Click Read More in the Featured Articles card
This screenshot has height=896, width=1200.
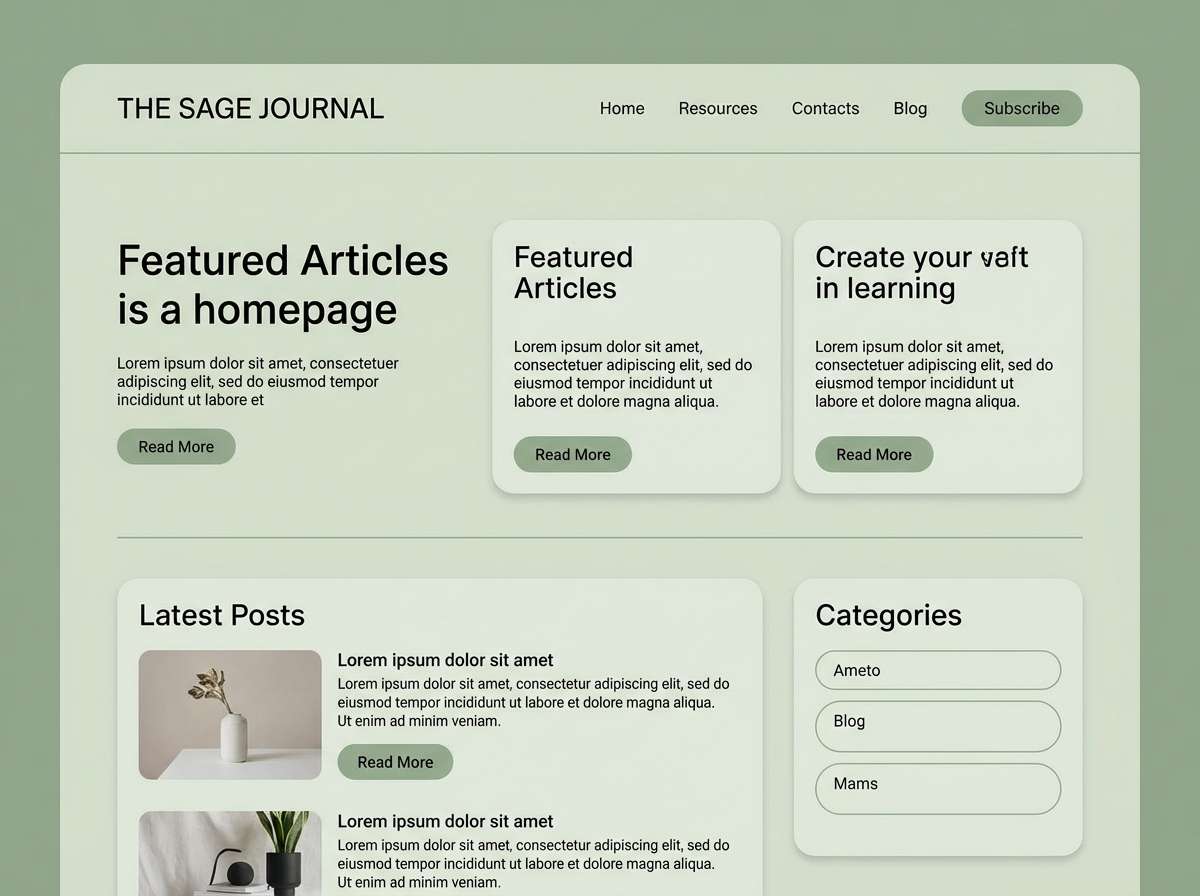(x=572, y=454)
